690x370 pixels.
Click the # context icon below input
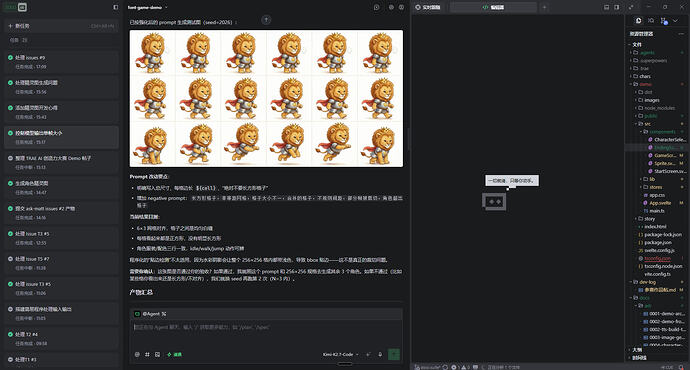pos(147,354)
